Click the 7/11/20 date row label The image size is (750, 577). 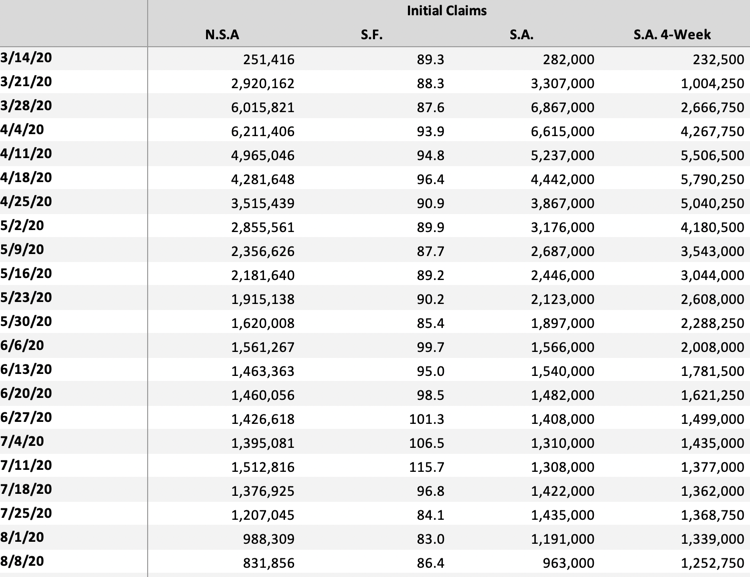(27, 466)
